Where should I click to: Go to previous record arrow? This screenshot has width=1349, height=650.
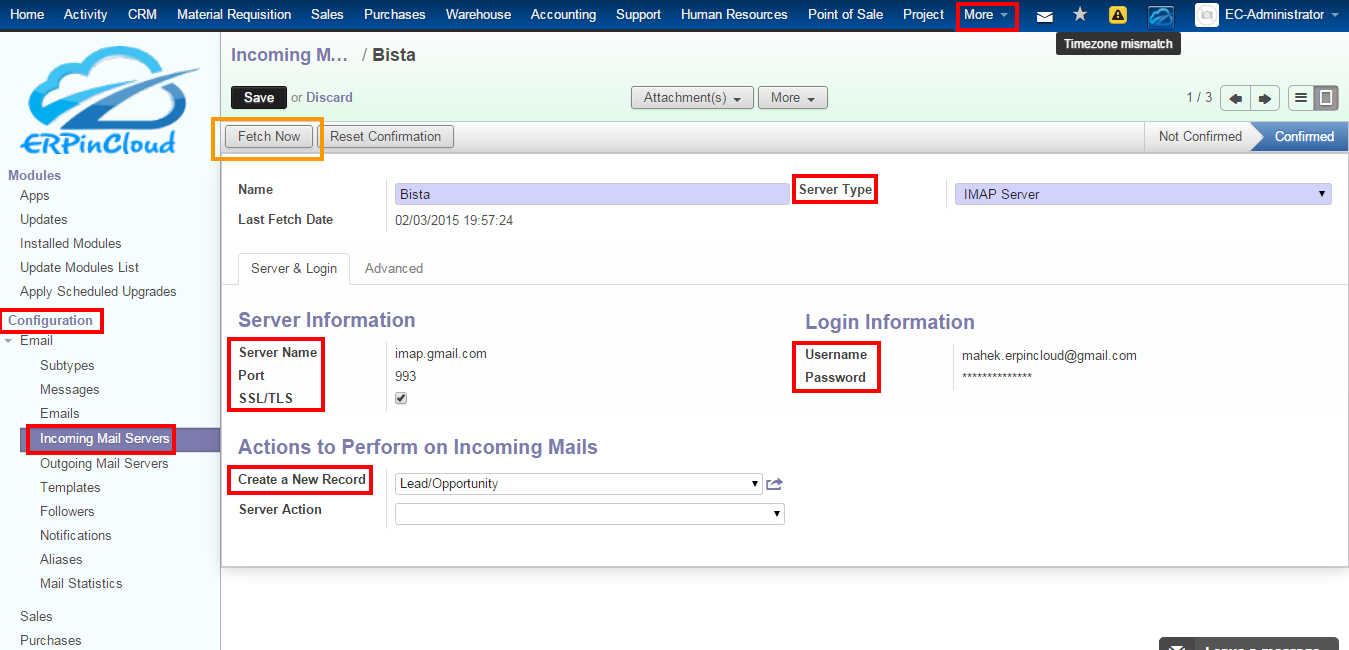coord(1237,98)
